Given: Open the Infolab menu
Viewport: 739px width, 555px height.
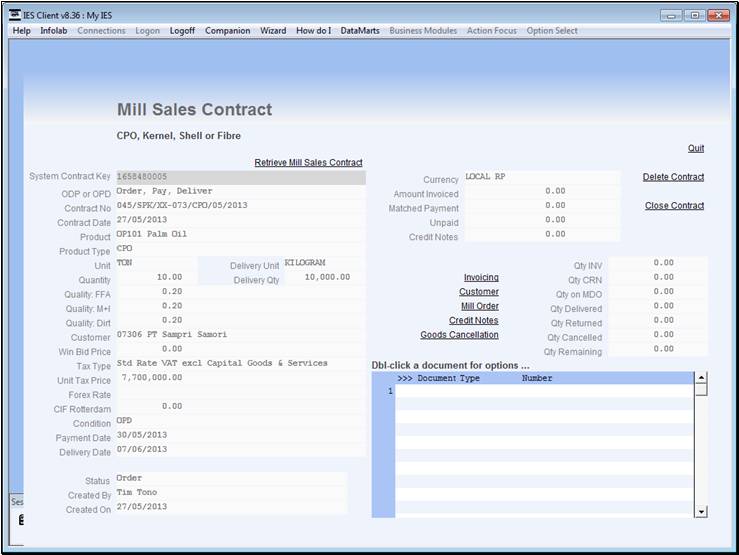Looking at the screenshot, I should click(54, 31).
